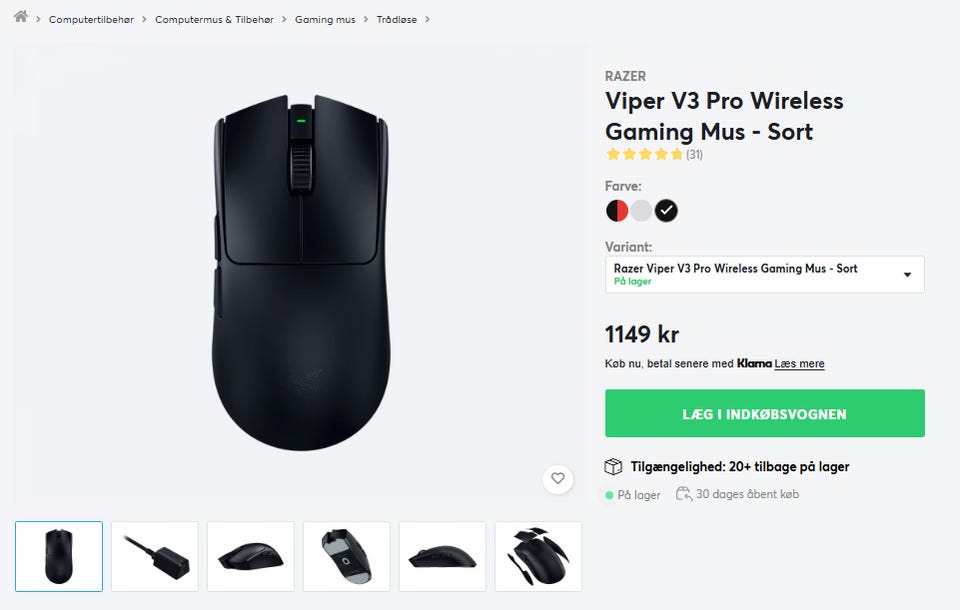Viewport: 960px width, 610px height.
Task: Open Klarna Læs mere link
Action: pyautogui.click(x=799, y=364)
